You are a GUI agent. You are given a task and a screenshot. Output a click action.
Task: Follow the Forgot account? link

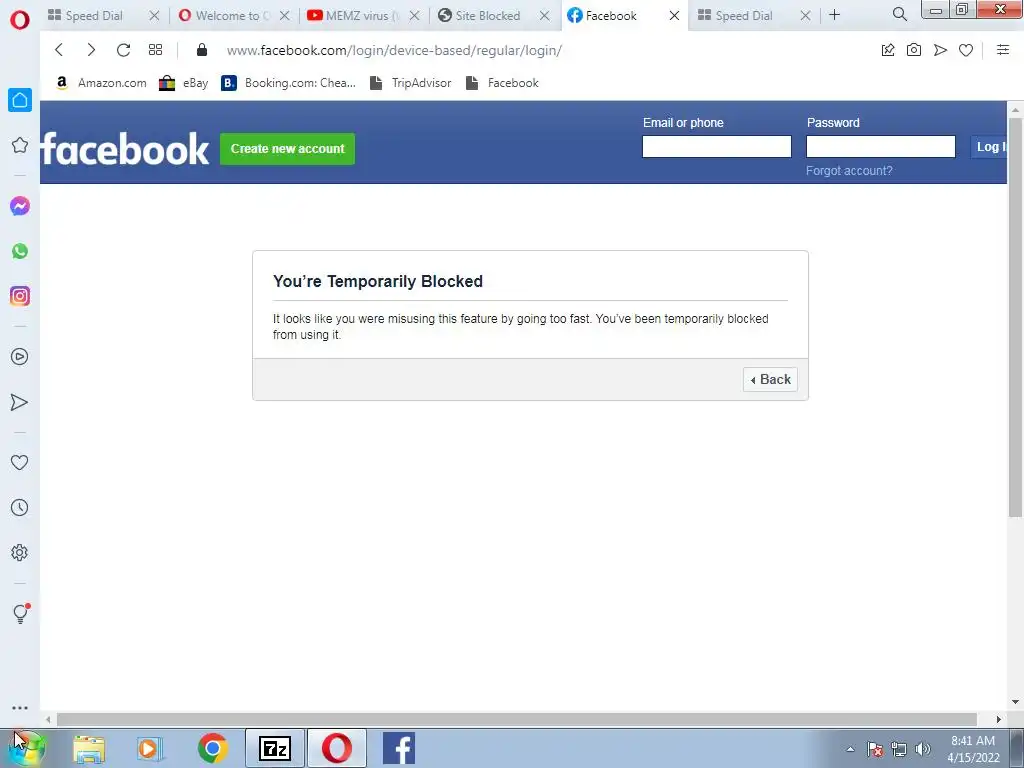[x=849, y=170]
